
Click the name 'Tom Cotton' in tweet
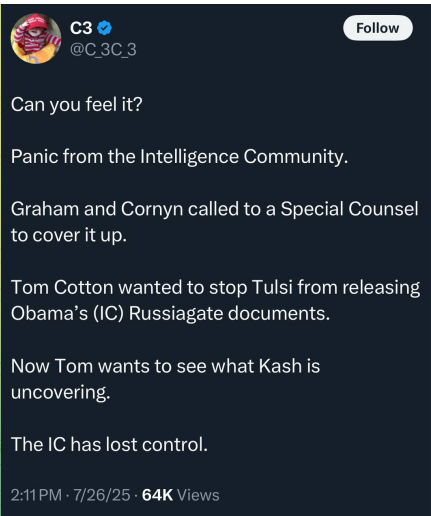(62, 287)
